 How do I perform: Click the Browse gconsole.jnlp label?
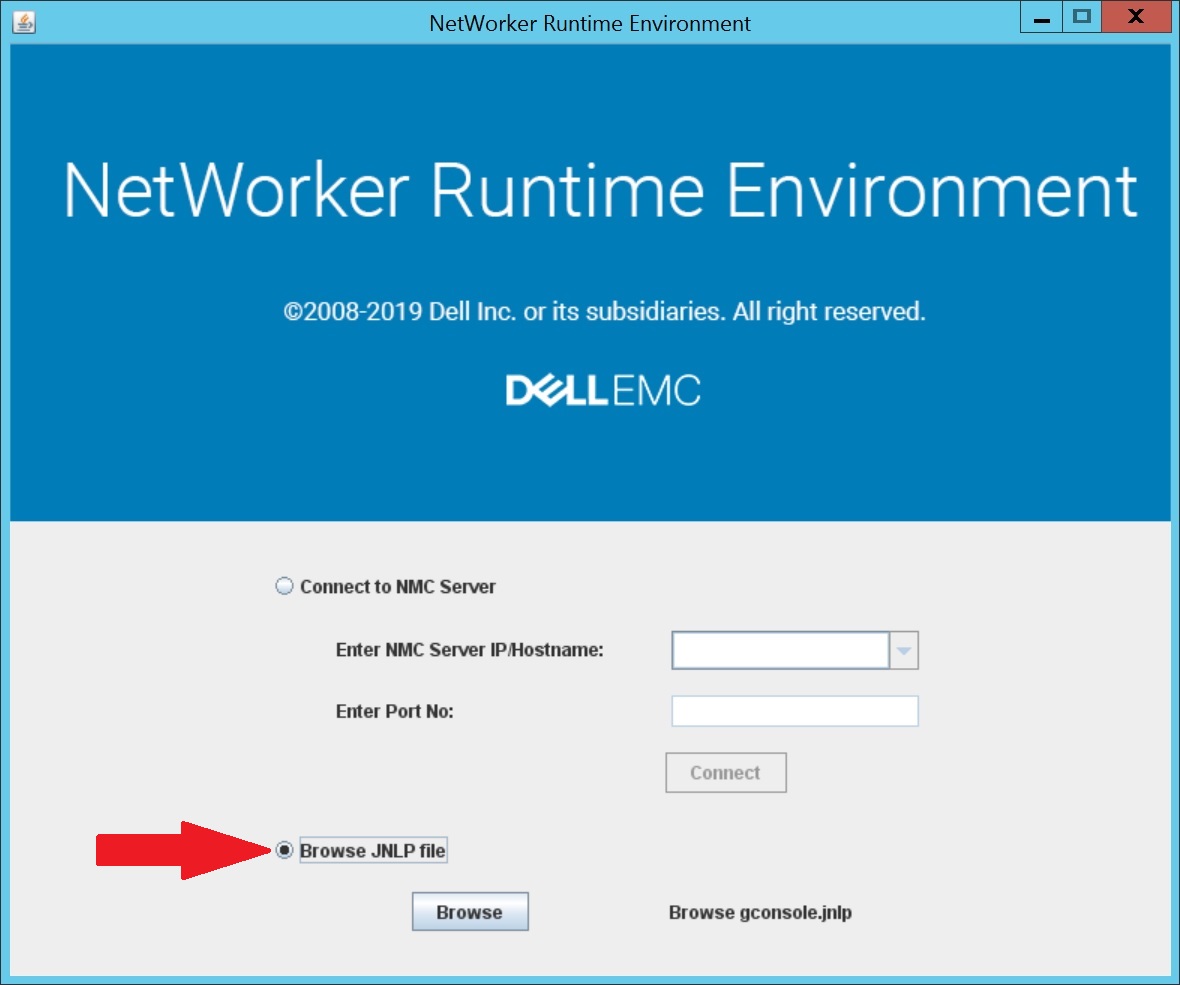(x=760, y=912)
